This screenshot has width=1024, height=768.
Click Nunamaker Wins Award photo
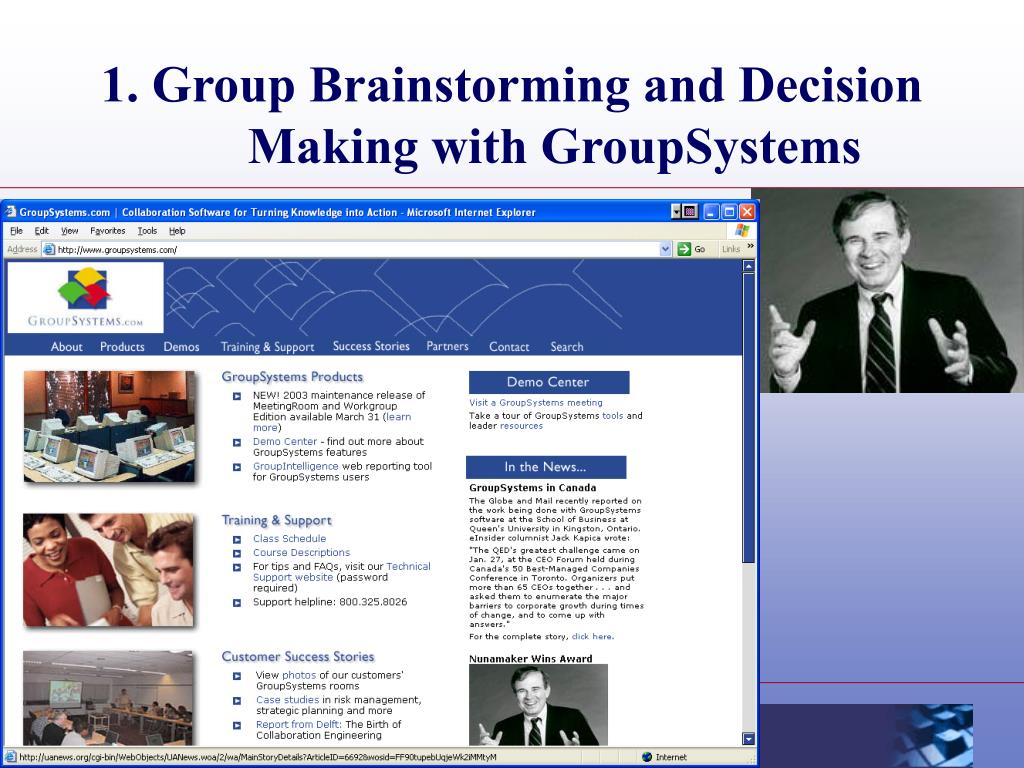click(x=538, y=705)
